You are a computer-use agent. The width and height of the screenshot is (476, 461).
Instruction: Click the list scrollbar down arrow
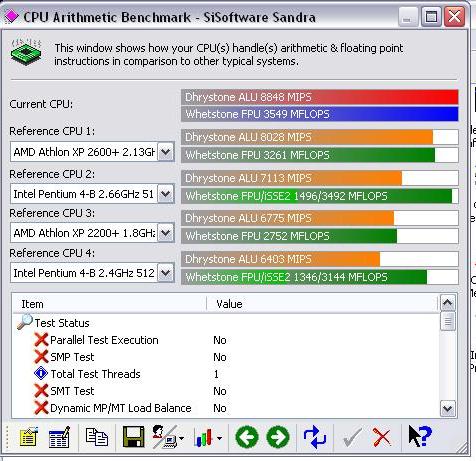(447, 408)
